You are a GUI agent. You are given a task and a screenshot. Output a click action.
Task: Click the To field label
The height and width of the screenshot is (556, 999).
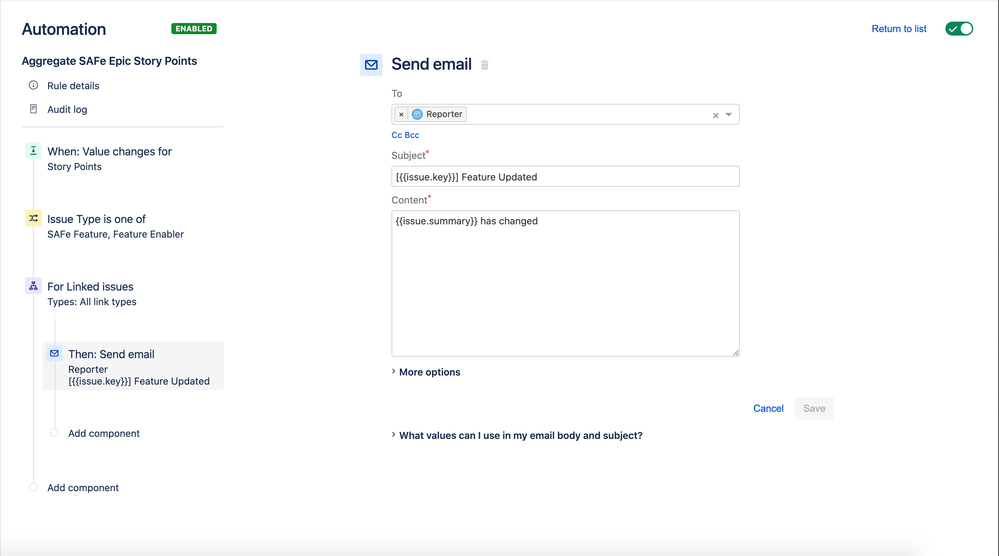[397, 94]
